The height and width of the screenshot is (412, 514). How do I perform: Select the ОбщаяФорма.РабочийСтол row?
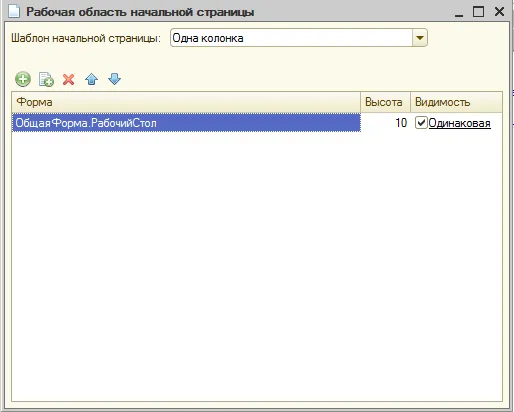click(186, 123)
